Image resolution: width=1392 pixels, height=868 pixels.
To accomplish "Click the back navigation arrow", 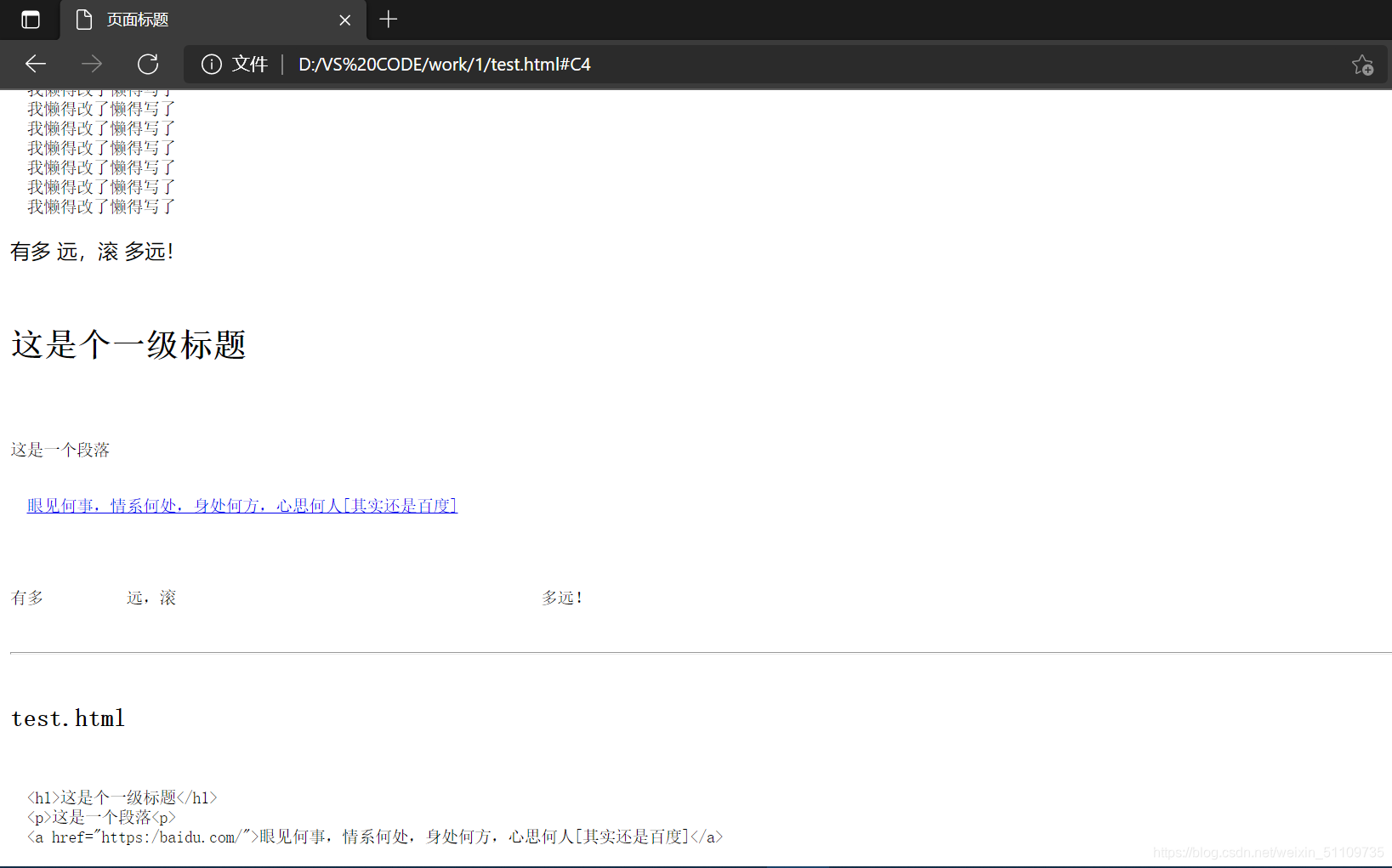I will point(35,64).
